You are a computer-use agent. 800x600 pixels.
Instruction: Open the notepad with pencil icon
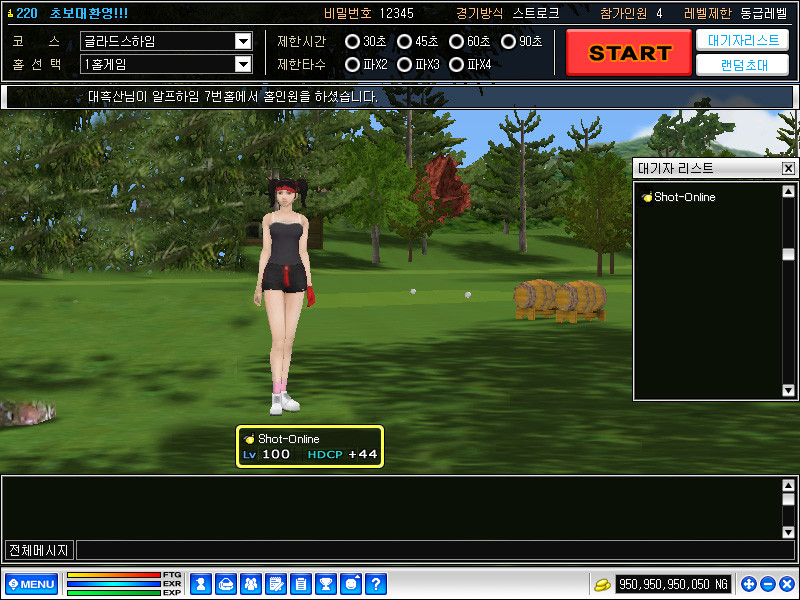[x=276, y=584]
